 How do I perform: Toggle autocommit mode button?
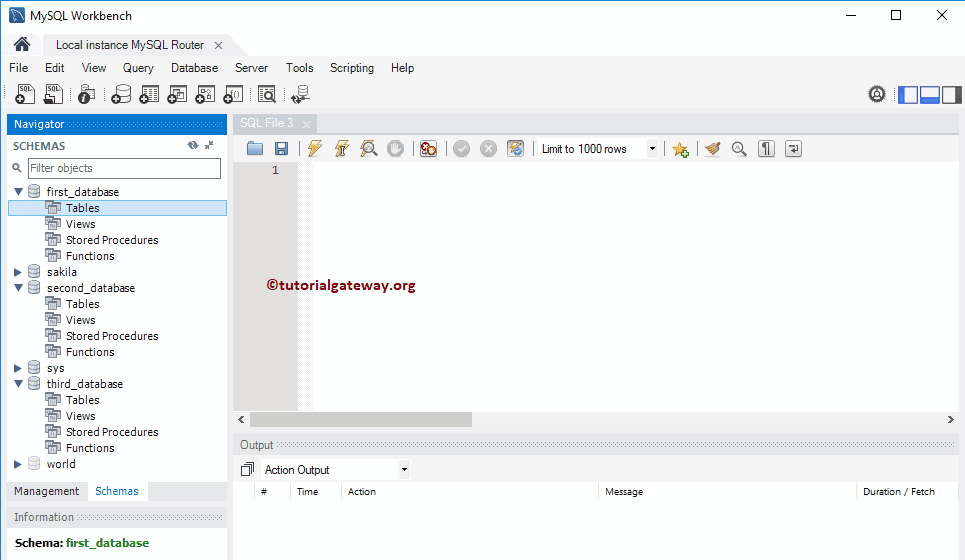tap(516, 148)
